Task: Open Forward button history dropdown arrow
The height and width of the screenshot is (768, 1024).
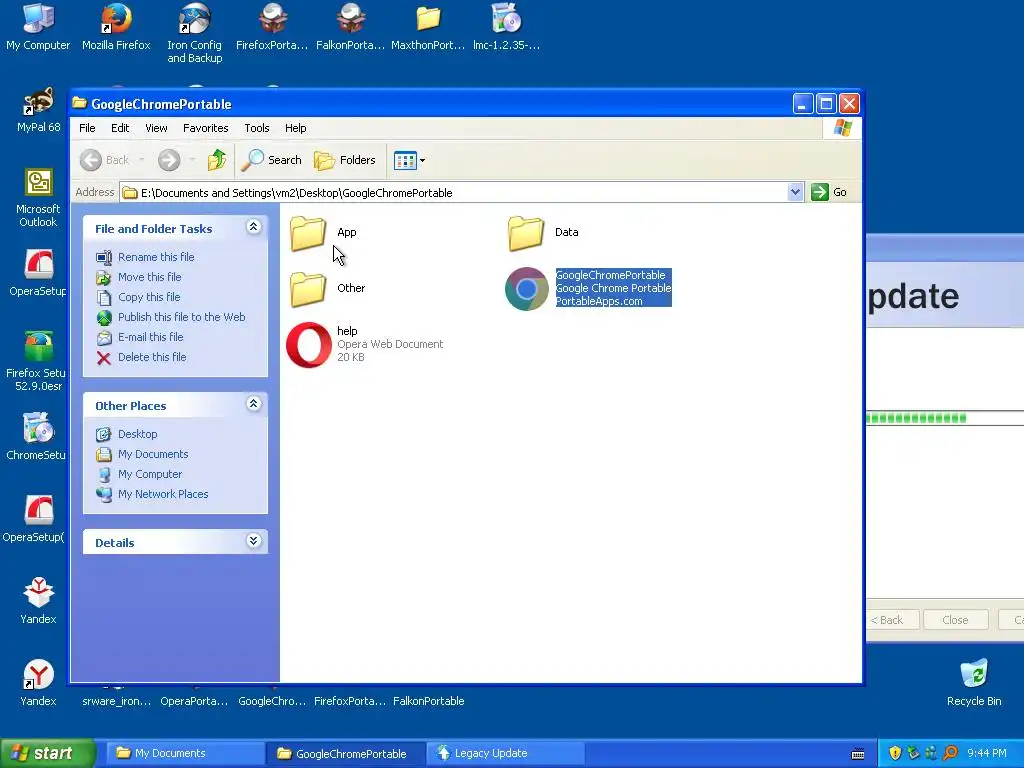Action: 192,160
